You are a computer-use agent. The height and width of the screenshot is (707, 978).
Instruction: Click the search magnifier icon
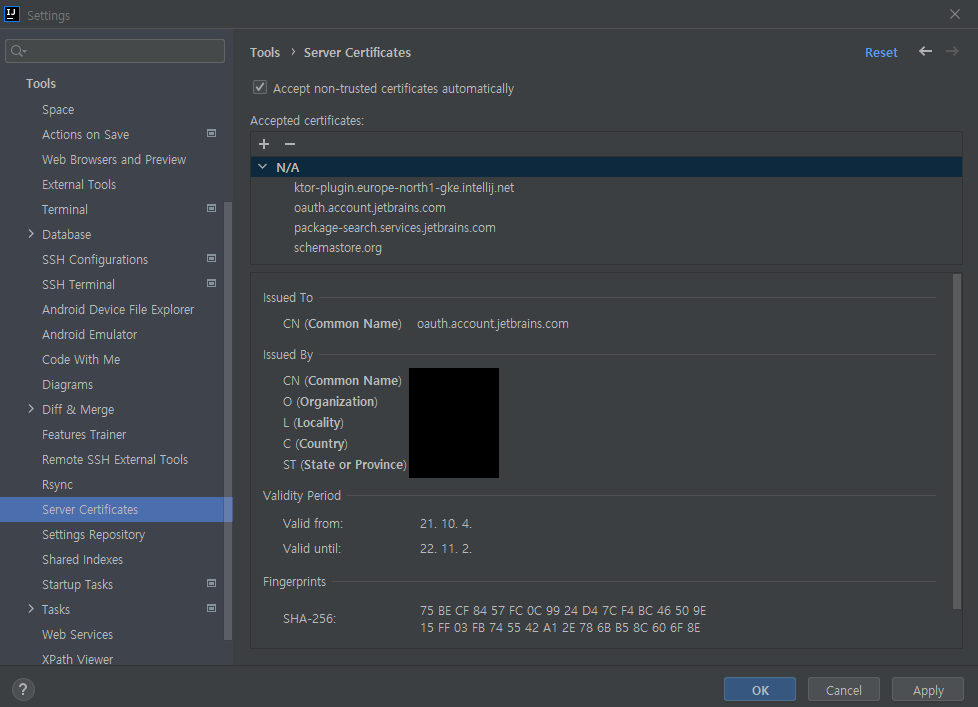pyautogui.click(x=18, y=51)
